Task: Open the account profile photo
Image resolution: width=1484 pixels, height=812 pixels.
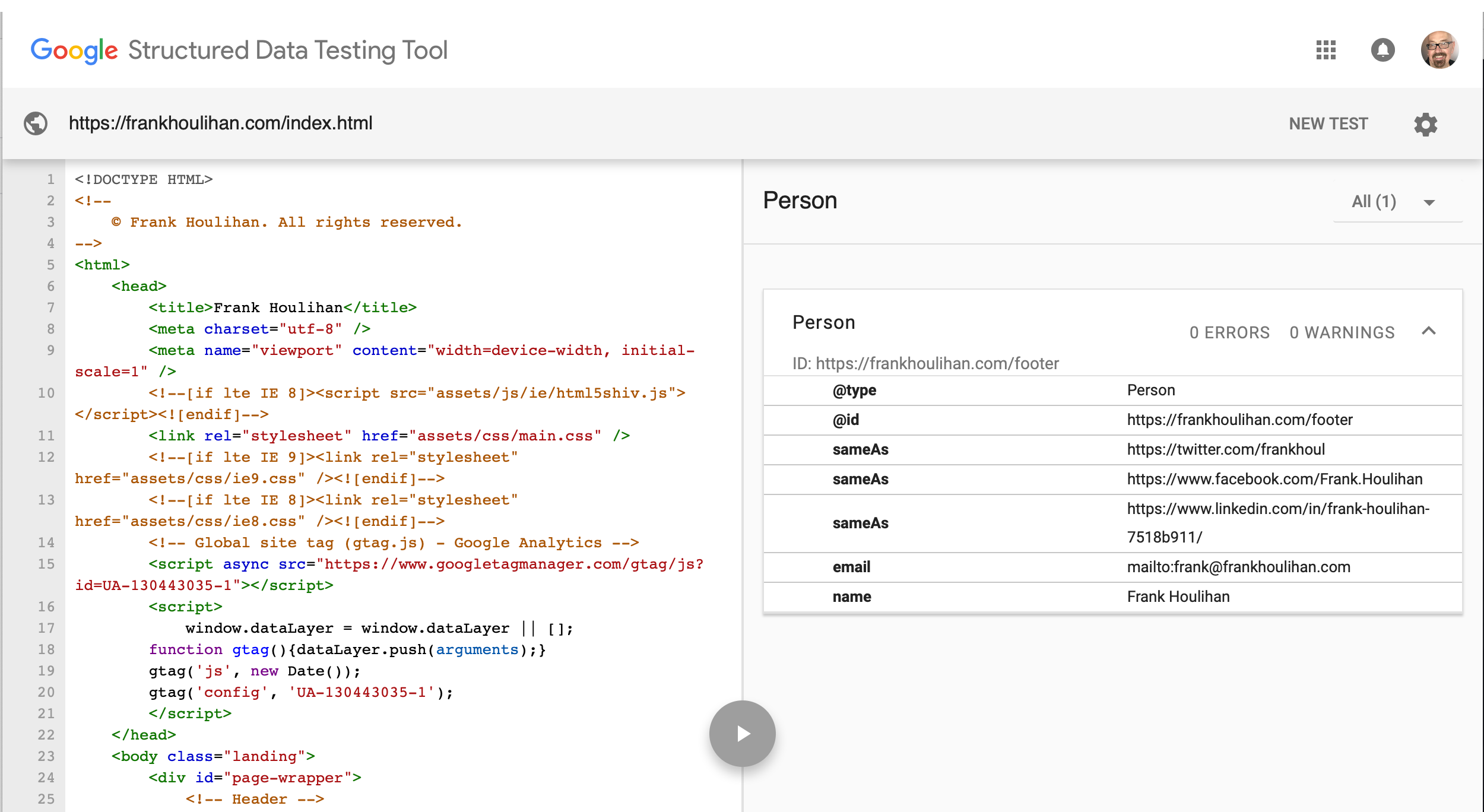Action: (1439, 50)
